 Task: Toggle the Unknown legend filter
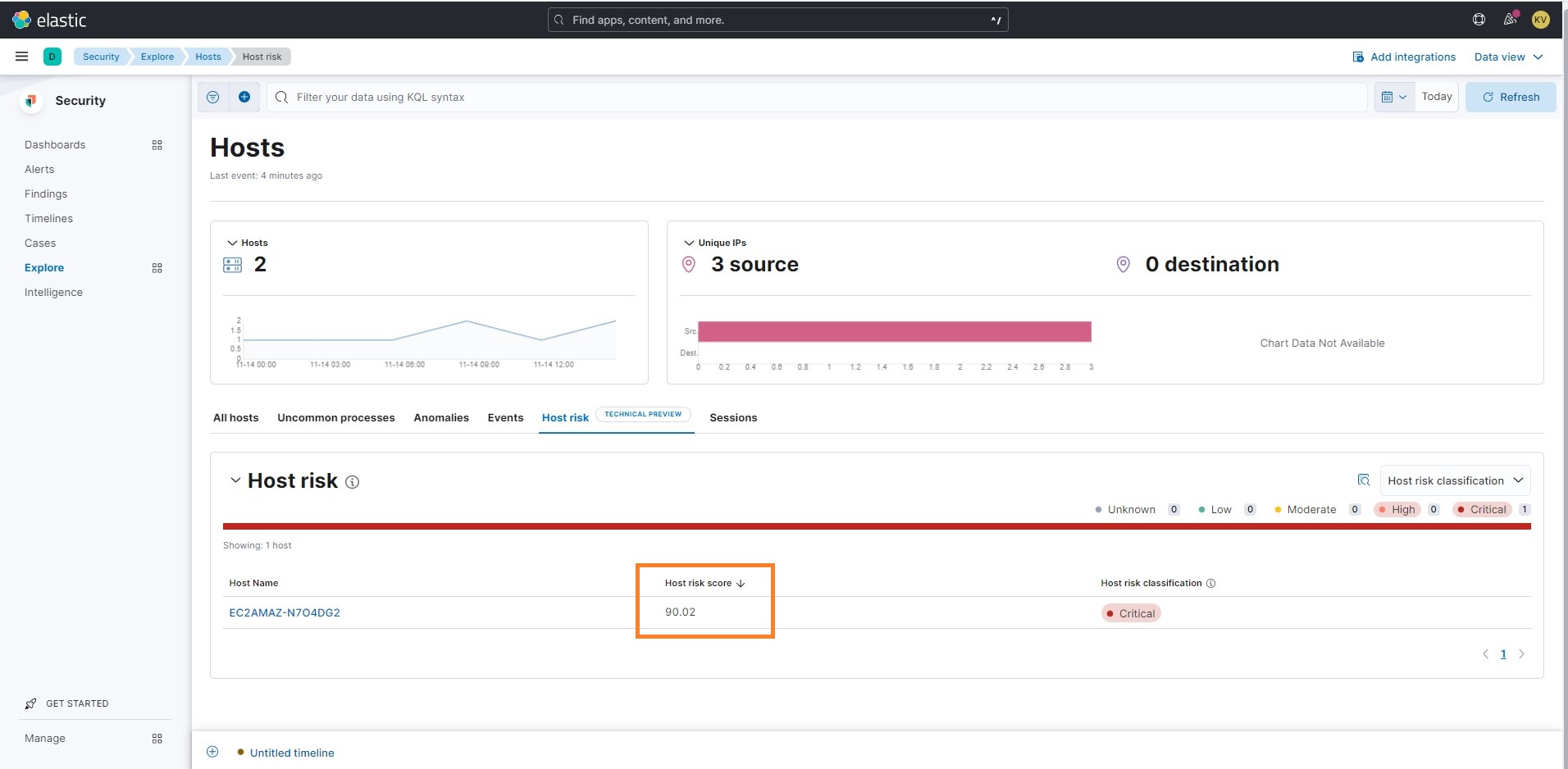pyautogui.click(x=1131, y=509)
